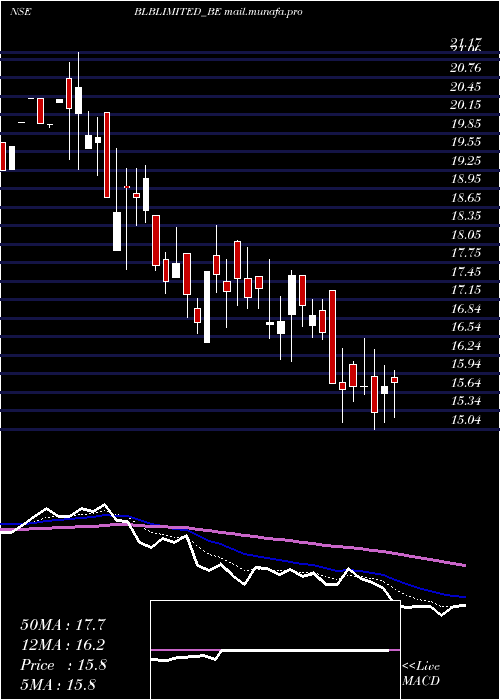500x700 pixels.
Task: Click the last red candlestick on the right
Action: (395, 380)
